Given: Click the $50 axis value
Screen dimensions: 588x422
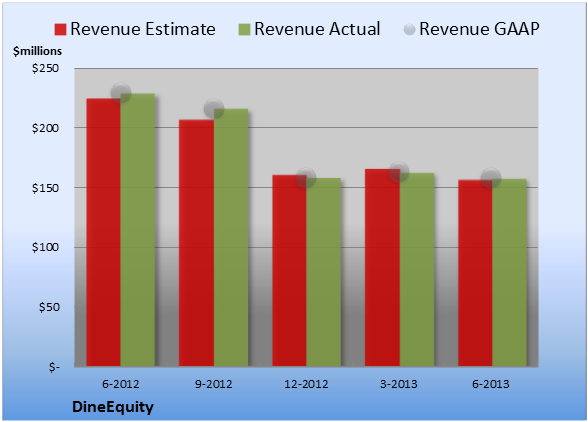Looking at the screenshot, I should [49, 307].
